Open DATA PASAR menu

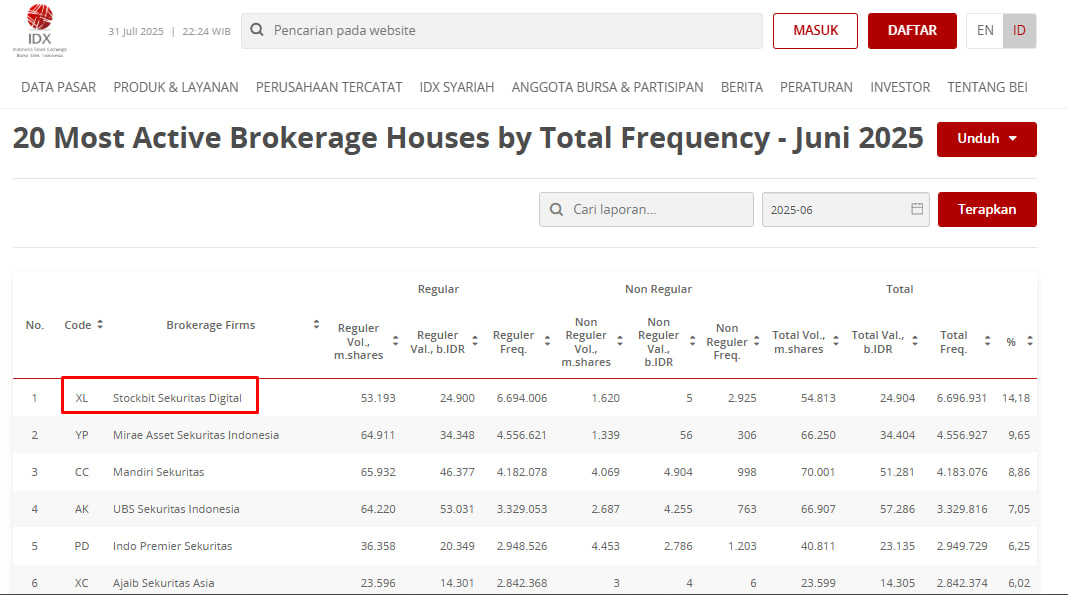[x=59, y=87]
